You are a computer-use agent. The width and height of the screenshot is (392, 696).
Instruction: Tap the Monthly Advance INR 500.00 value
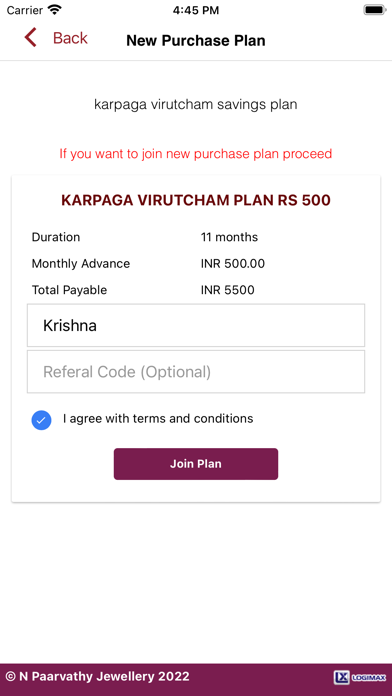233,264
